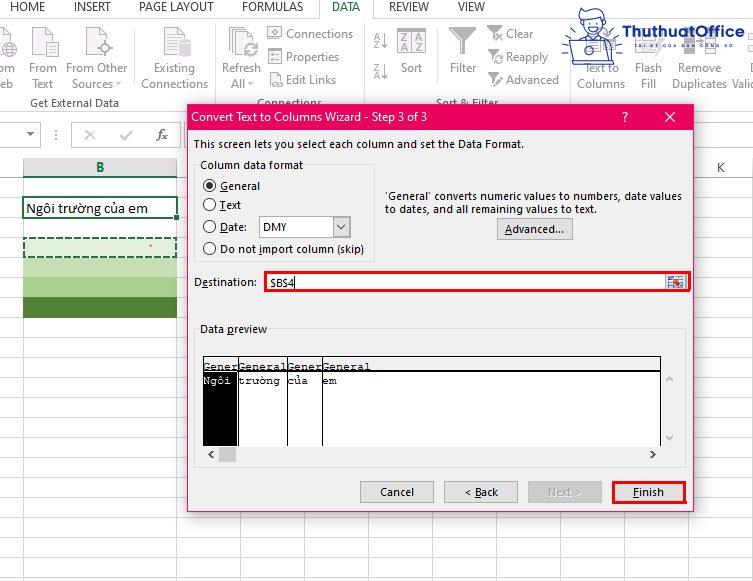Select column B header
This screenshot has width=753, height=581.
coord(100,168)
